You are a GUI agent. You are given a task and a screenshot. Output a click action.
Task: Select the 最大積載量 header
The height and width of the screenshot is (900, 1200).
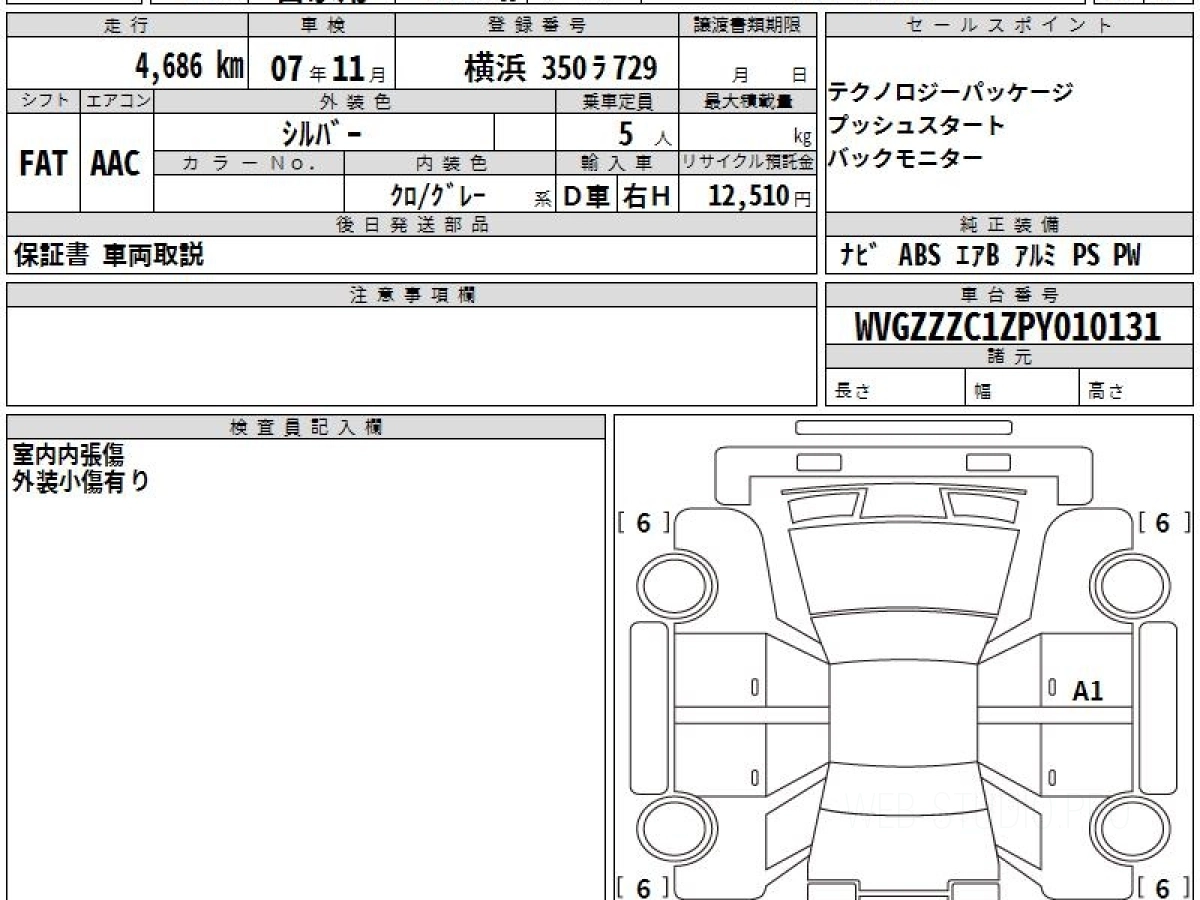(x=749, y=101)
